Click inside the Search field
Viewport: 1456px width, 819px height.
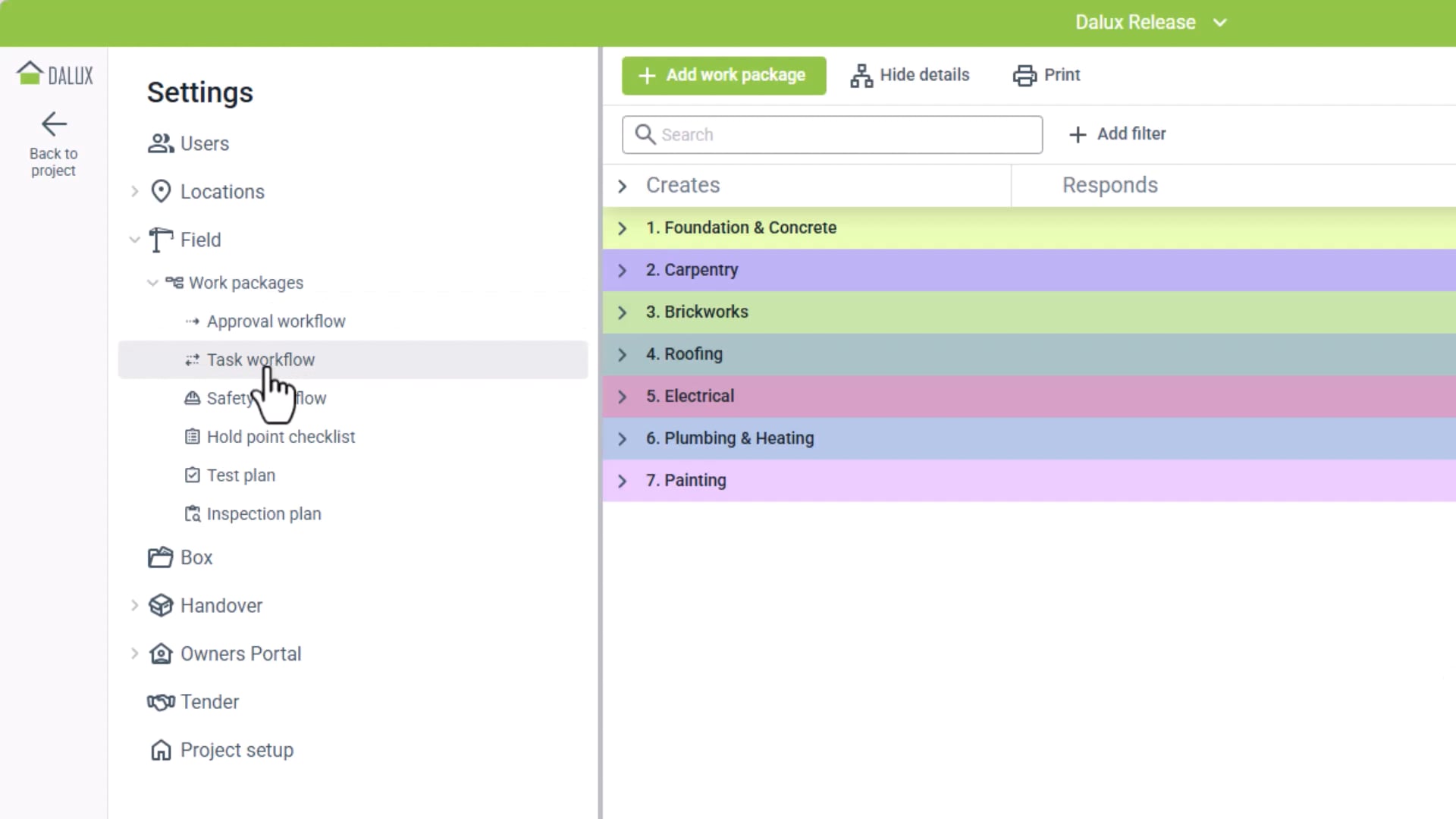(x=832, y=134)
